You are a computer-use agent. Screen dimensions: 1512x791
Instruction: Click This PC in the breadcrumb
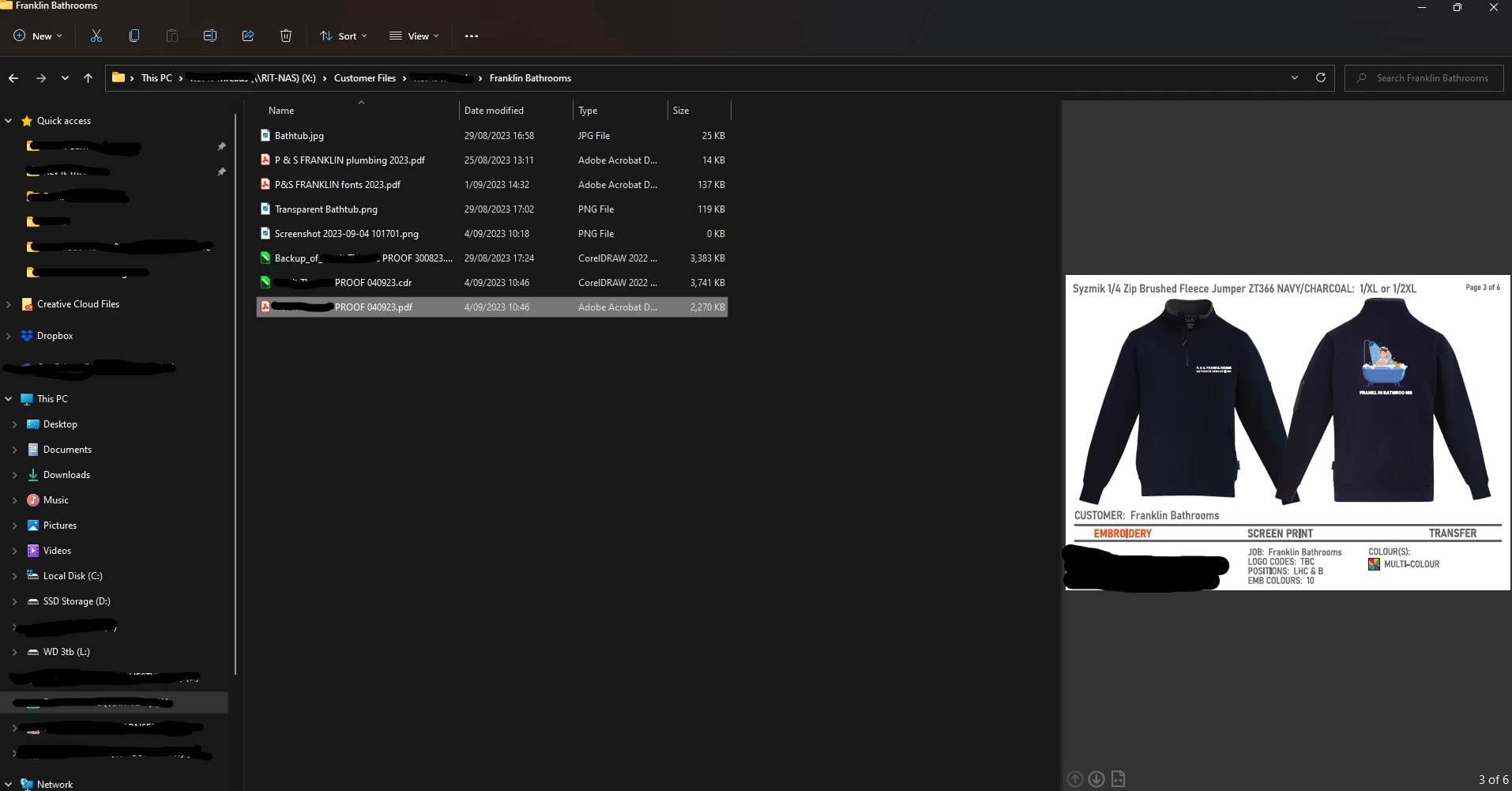click(156, 77)
